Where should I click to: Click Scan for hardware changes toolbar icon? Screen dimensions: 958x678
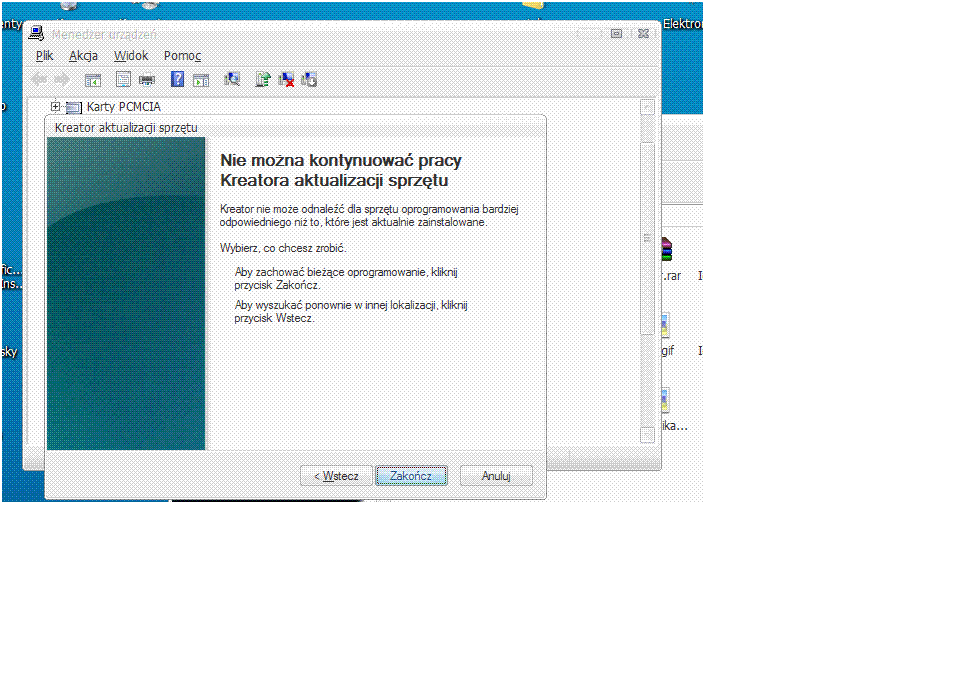click(x=232, y=79)
